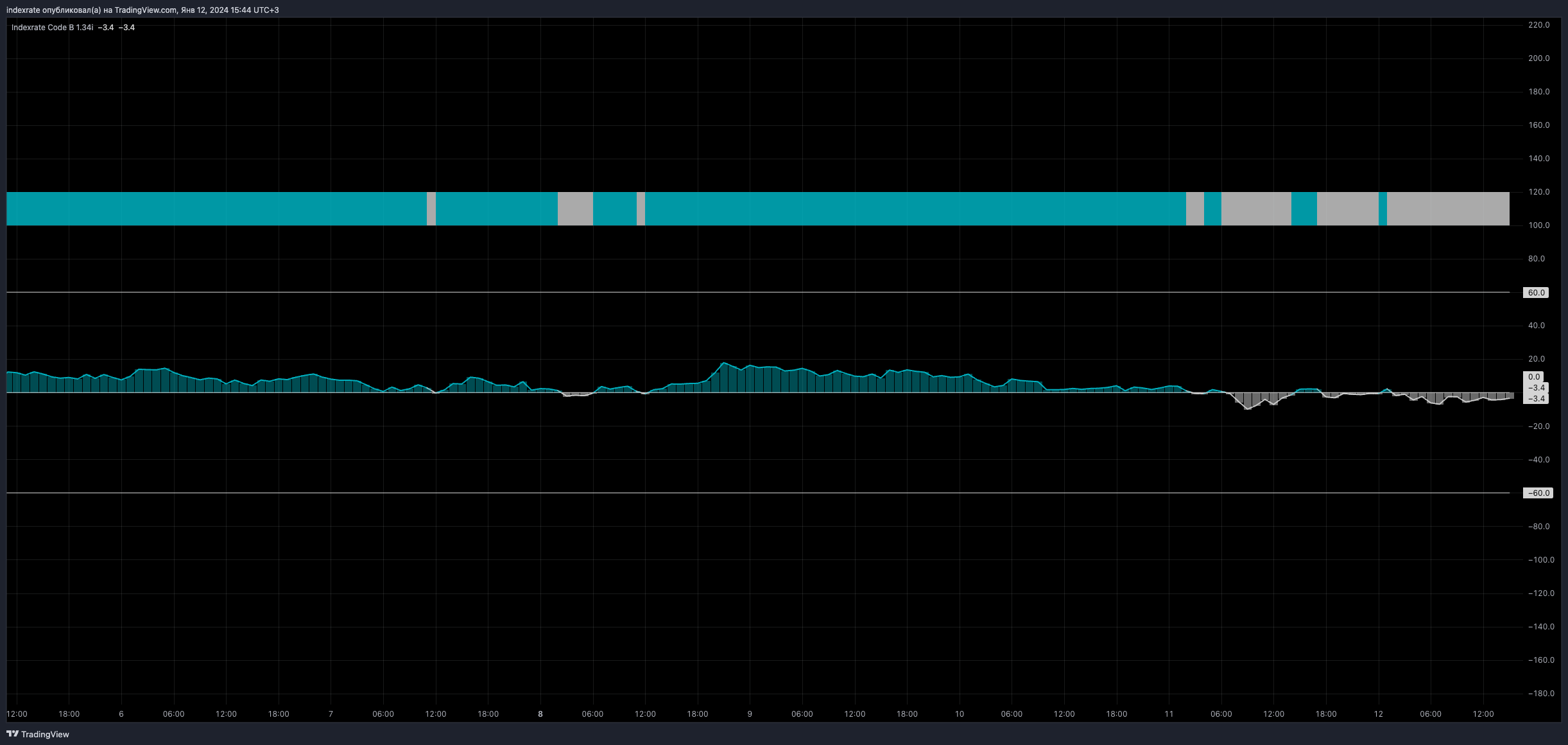Click the -180.0 price scale label
This screenshot has height=745, width=1568.
(x=1540, y=694)
